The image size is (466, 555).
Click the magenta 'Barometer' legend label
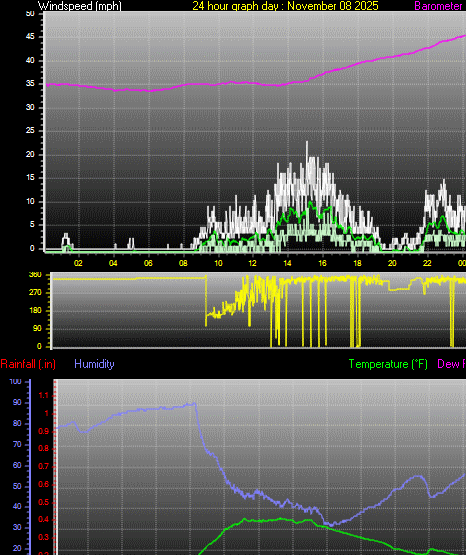(438, 6)
